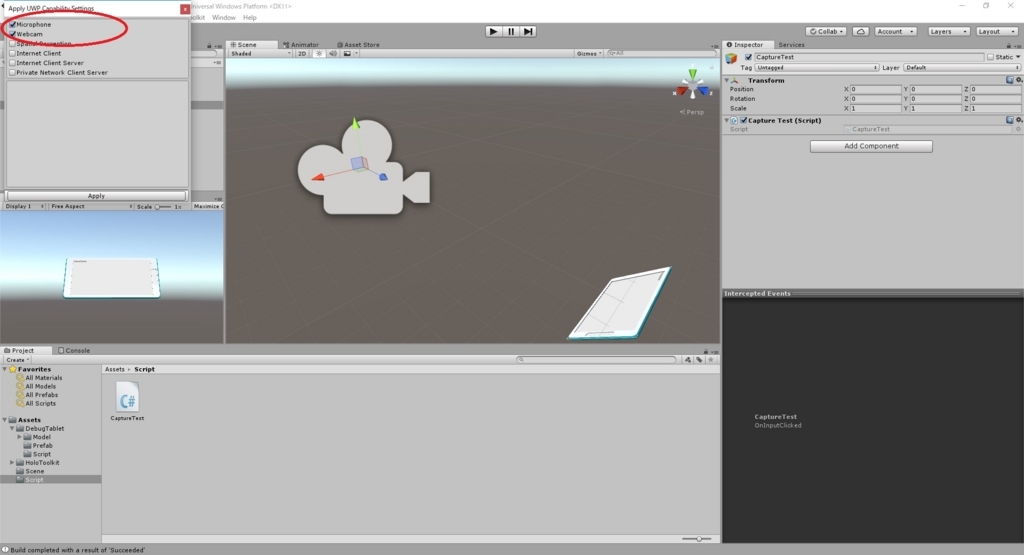Image resolution: width=1024 pixels, height=555 pixels.
Task: Lock the Inspector panel
Action: pos(1008,45)
